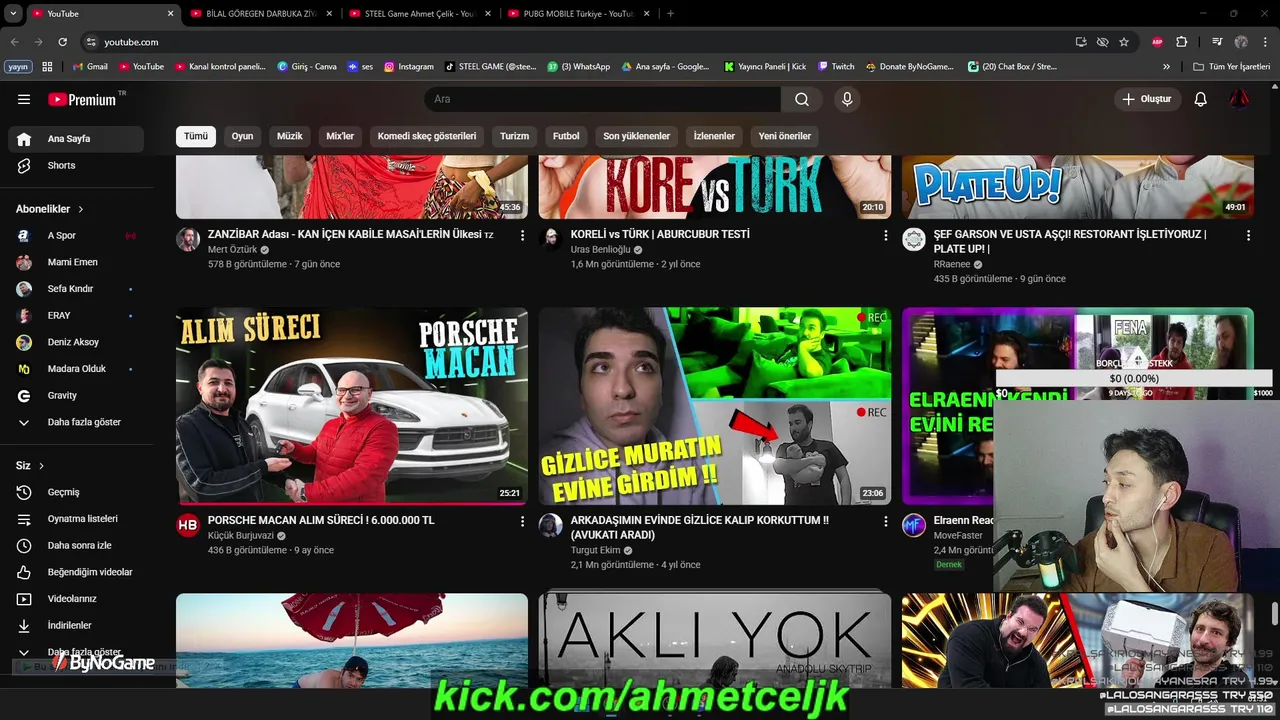Open options menu for ARKADAŞIMIN EVİNDE video
Screen dimensions: 1280x720
click(x=885, y=521)
